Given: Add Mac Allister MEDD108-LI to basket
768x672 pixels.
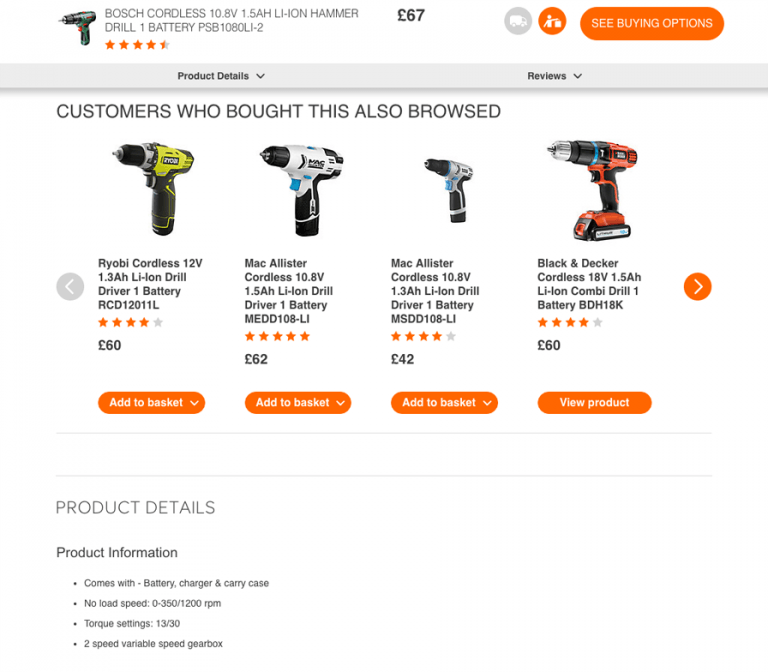Looking at the screenshot, I should tap(298, 403).
